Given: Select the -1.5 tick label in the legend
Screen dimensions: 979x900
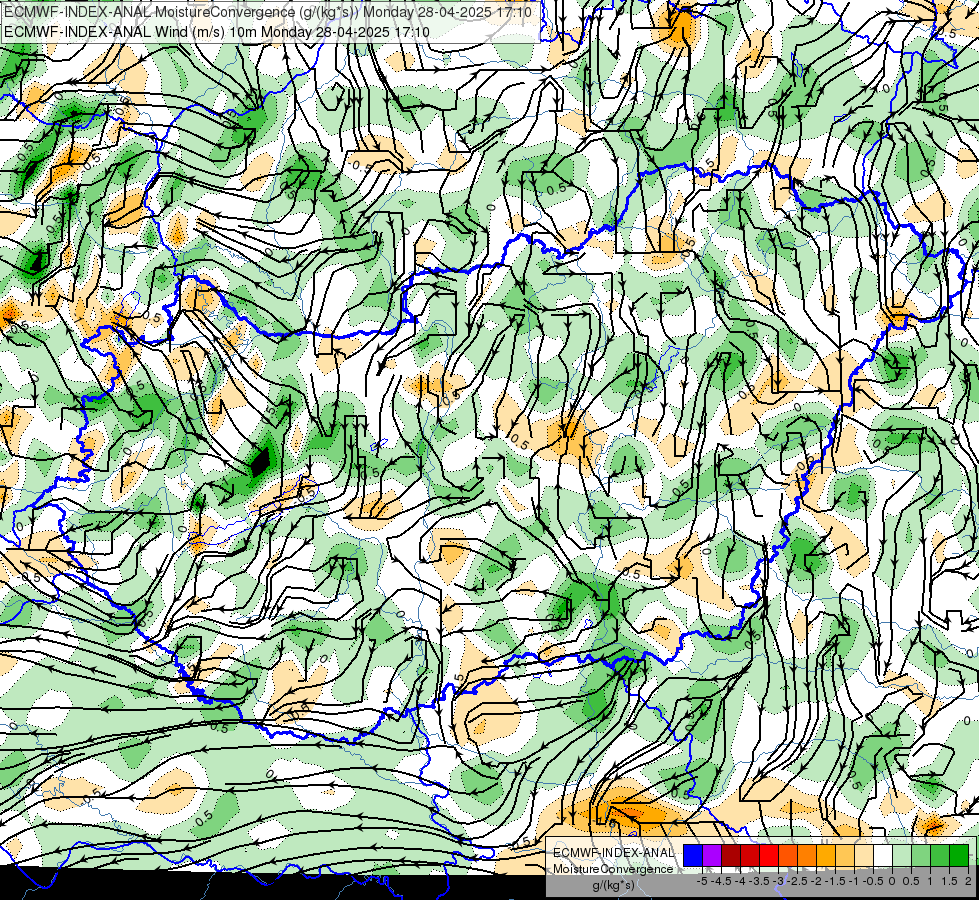Looking at the screenshot, I should coord(835,881).
